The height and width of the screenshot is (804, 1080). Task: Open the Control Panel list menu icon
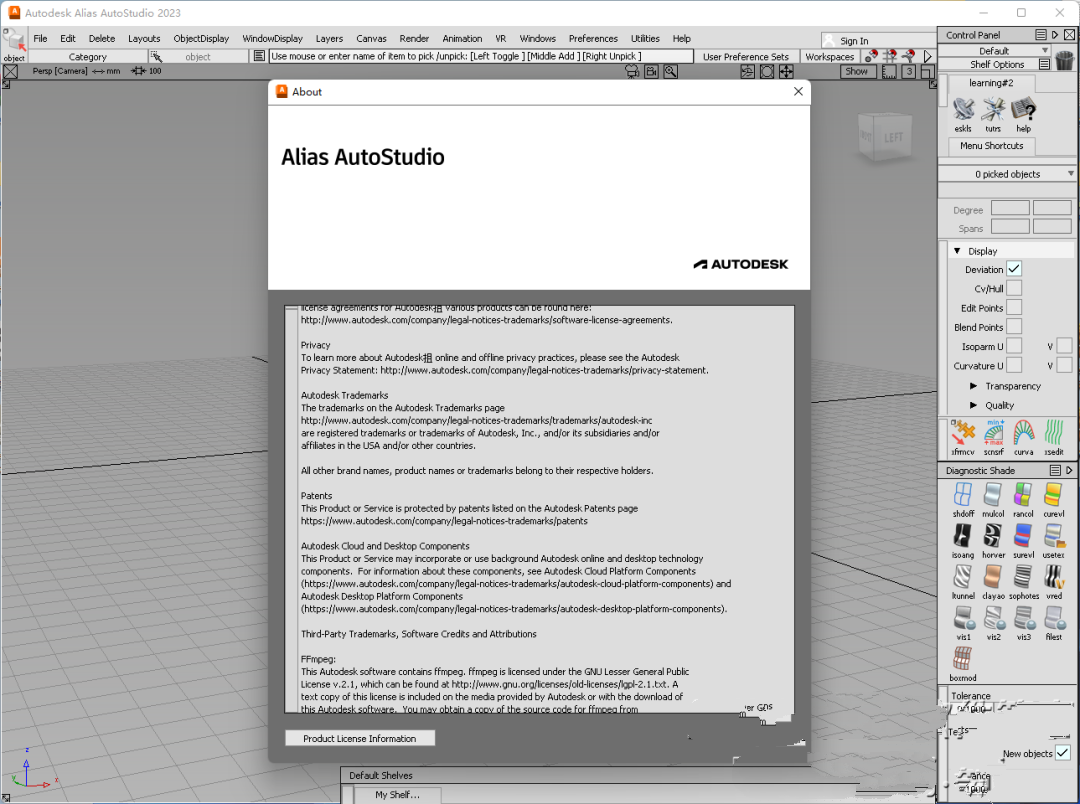point(1041,34)
